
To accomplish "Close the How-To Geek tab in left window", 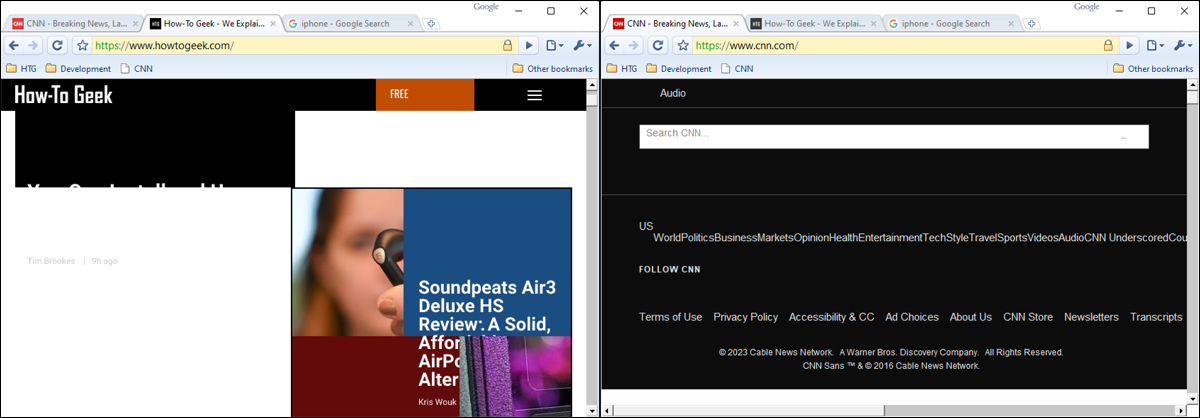I will [x=273, y=23].
